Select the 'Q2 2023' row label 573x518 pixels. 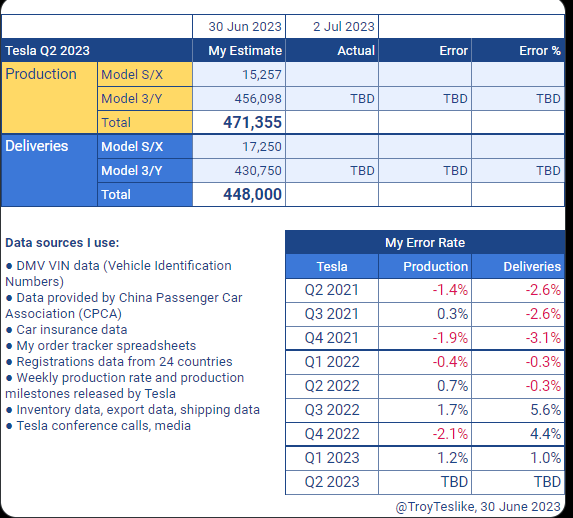(332, 482)
